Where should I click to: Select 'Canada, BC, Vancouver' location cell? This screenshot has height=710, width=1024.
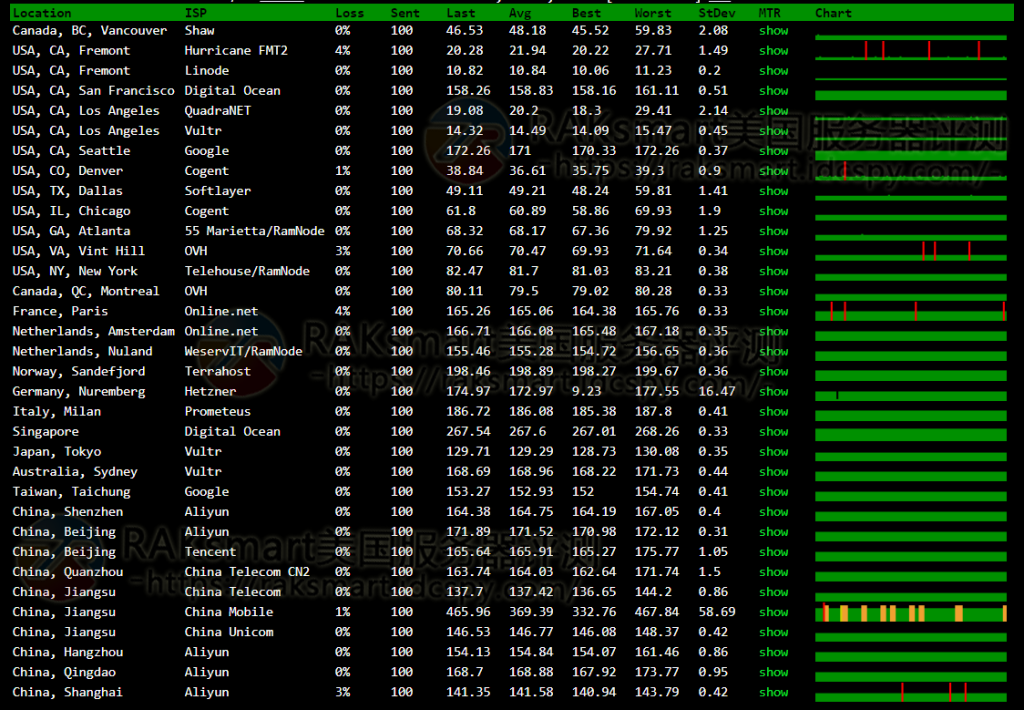[x=89, y=31]
